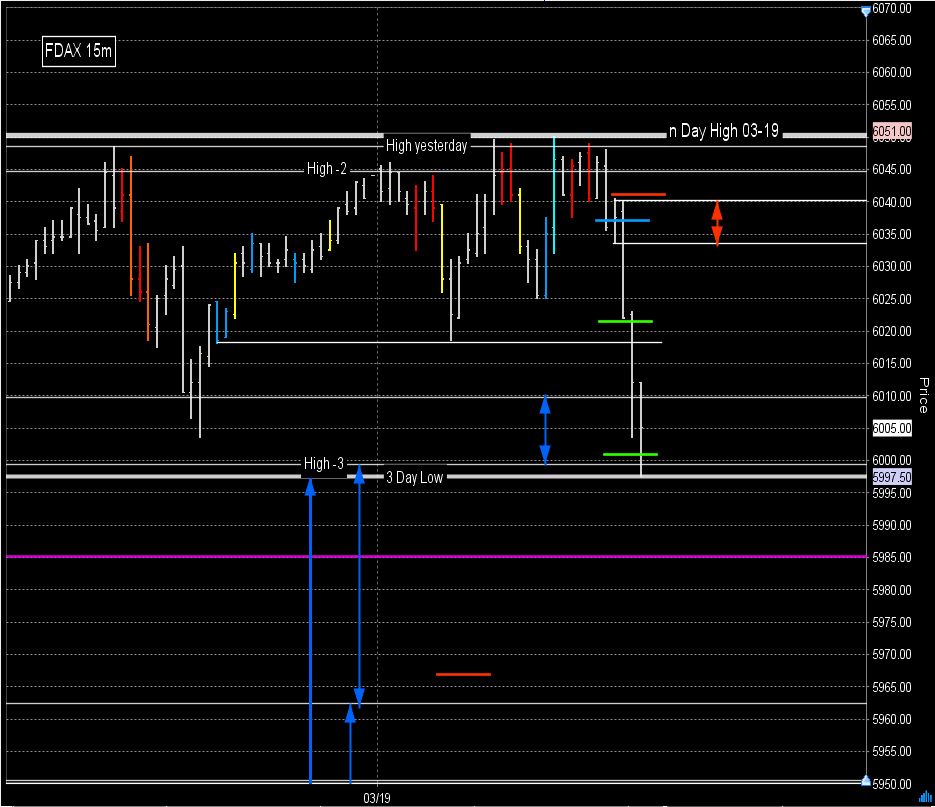Select the green line near 6021
Screen dimensions: 935x807
(626, 321)
